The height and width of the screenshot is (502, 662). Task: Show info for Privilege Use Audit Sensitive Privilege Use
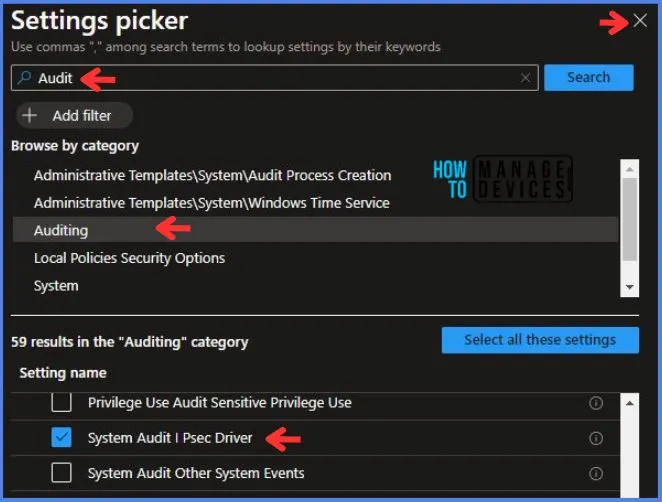coord(596,403)
